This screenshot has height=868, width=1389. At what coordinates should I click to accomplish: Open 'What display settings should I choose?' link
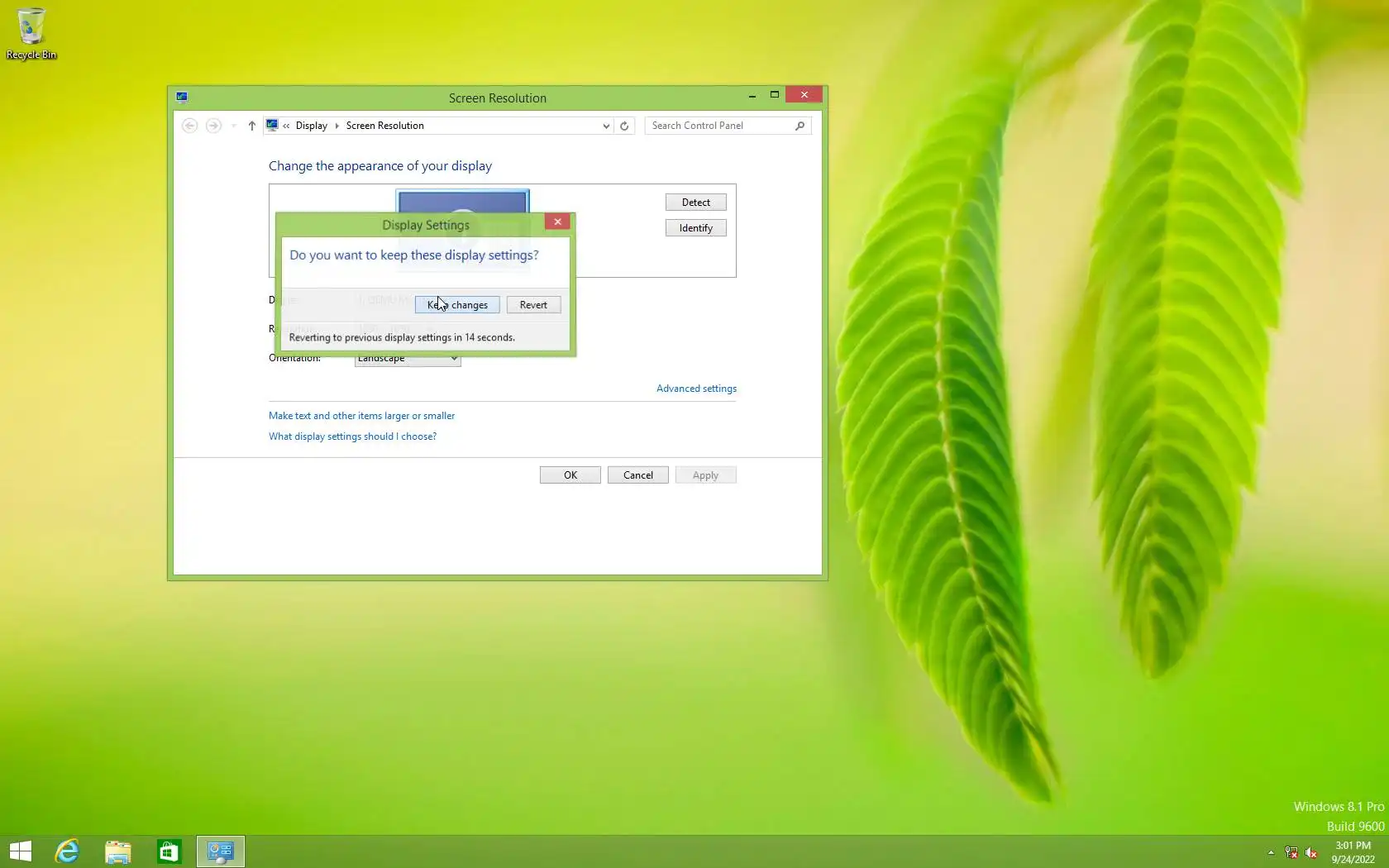352,436
